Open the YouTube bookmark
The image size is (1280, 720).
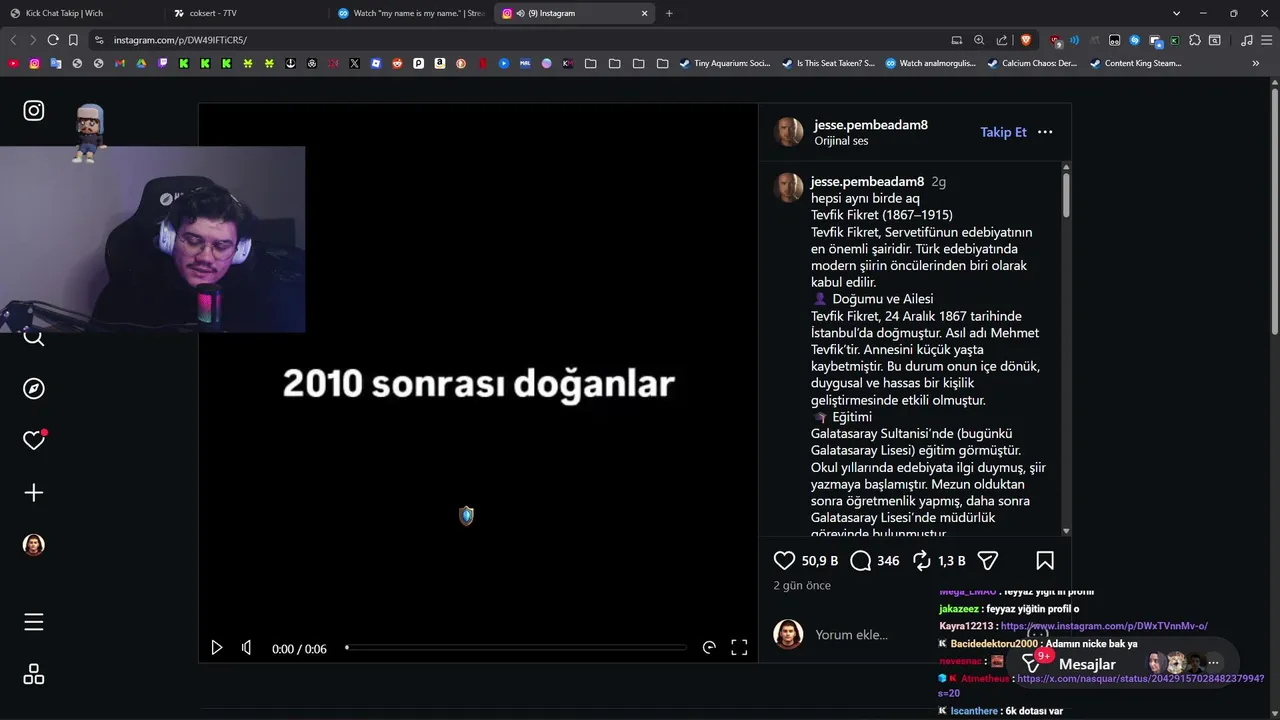[13, 63]
